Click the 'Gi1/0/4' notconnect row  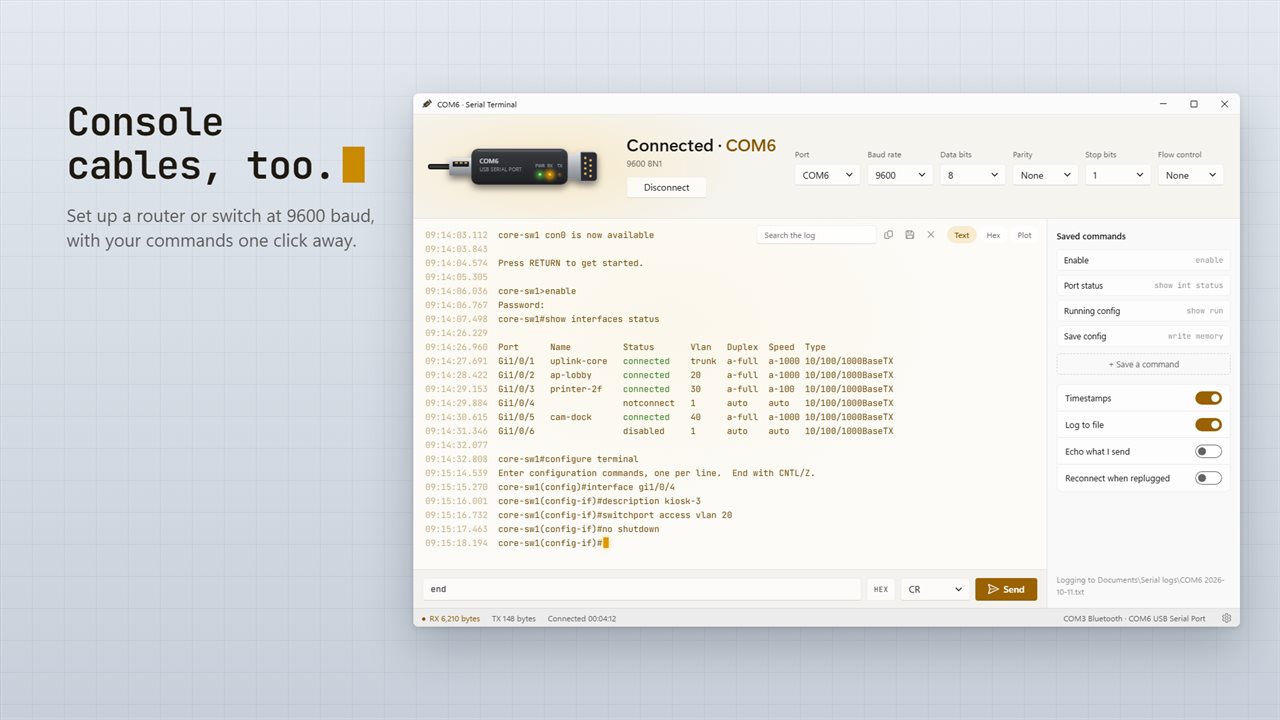(x=659, y=403)
